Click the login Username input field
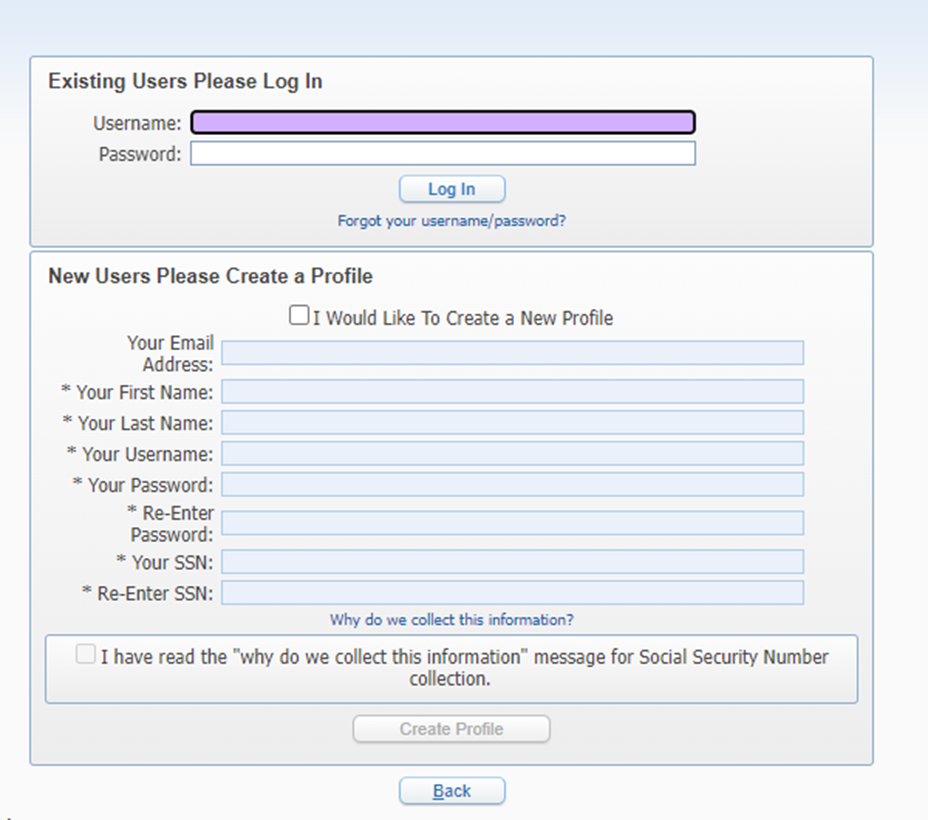Viewport: 928px width, 820px height. pos(442,123)
